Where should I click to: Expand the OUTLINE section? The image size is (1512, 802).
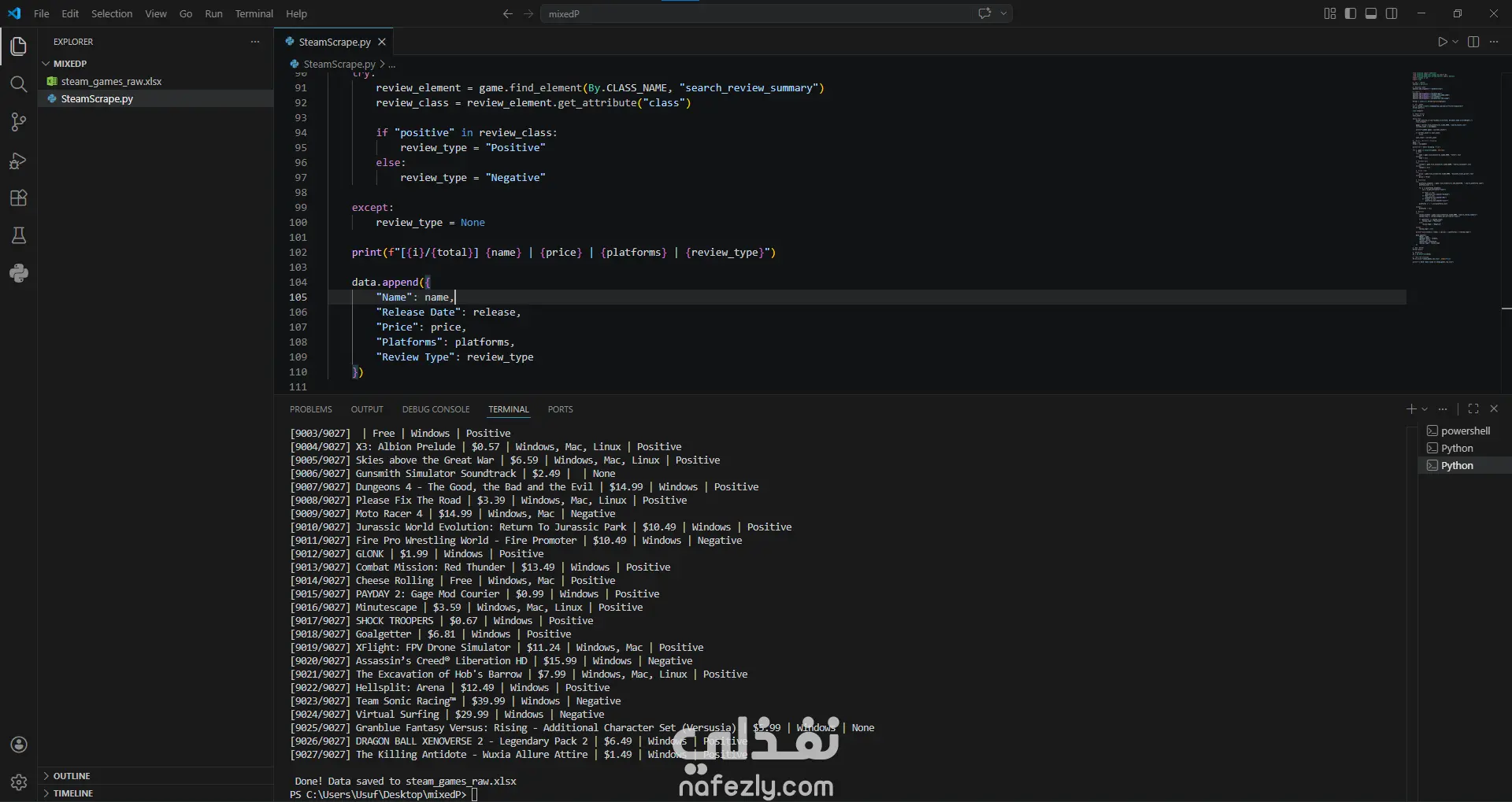[156, 776]
